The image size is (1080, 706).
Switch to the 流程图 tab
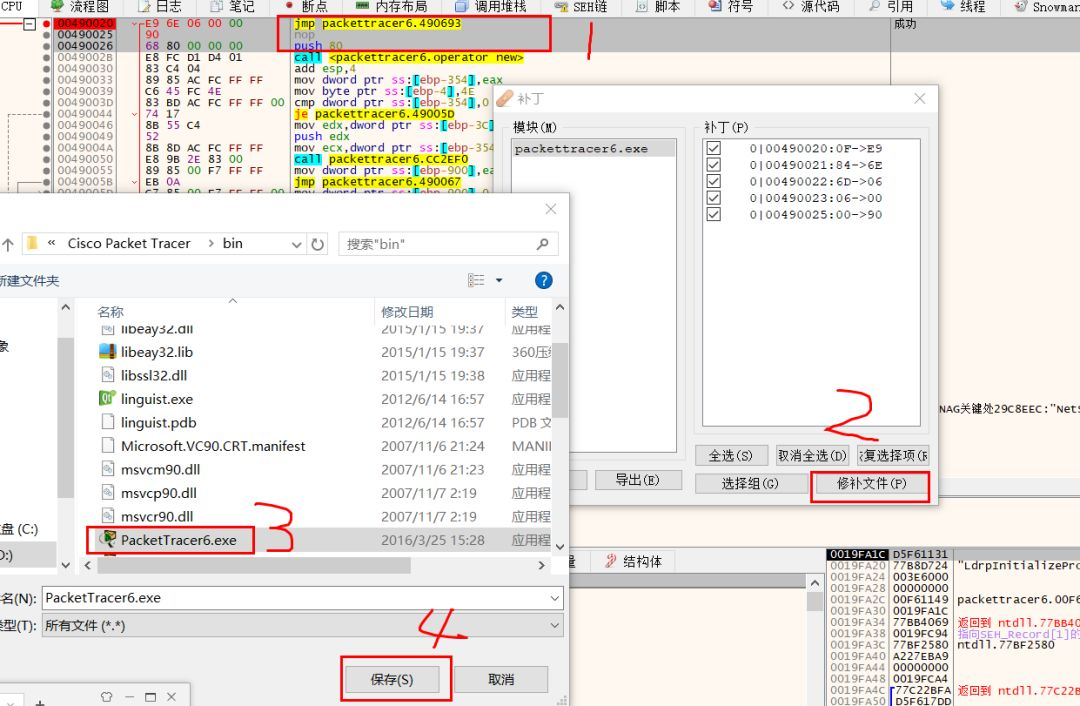click(x=81, y=6)
